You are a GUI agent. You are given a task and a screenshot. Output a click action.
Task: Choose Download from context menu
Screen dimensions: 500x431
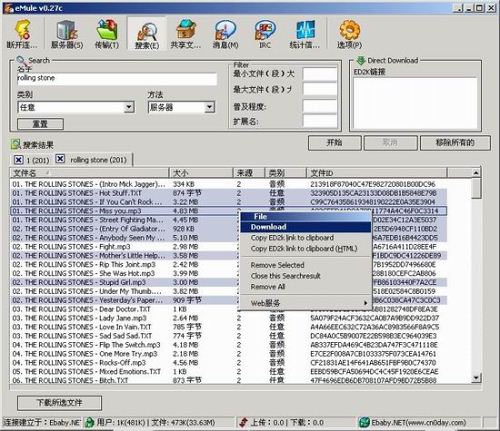tap(305, 227)
